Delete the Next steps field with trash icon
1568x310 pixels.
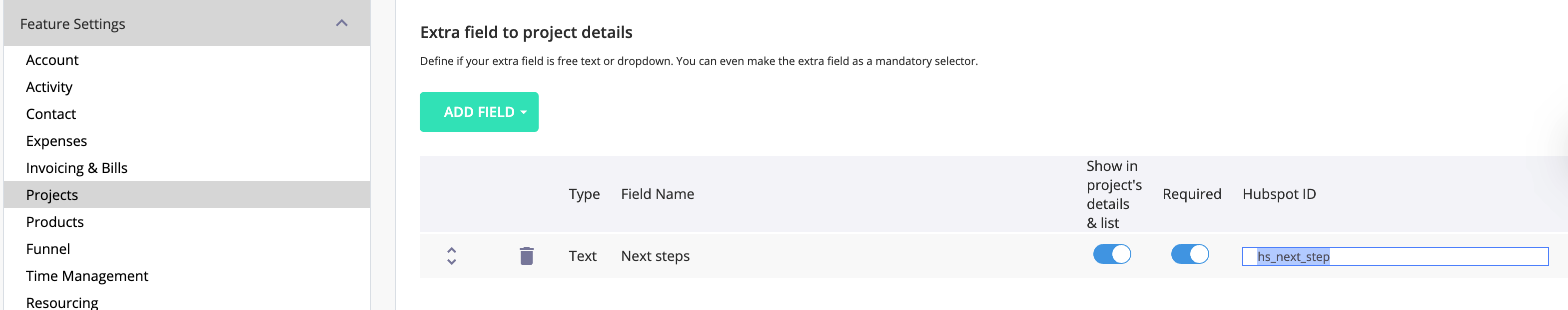[527, 256]
